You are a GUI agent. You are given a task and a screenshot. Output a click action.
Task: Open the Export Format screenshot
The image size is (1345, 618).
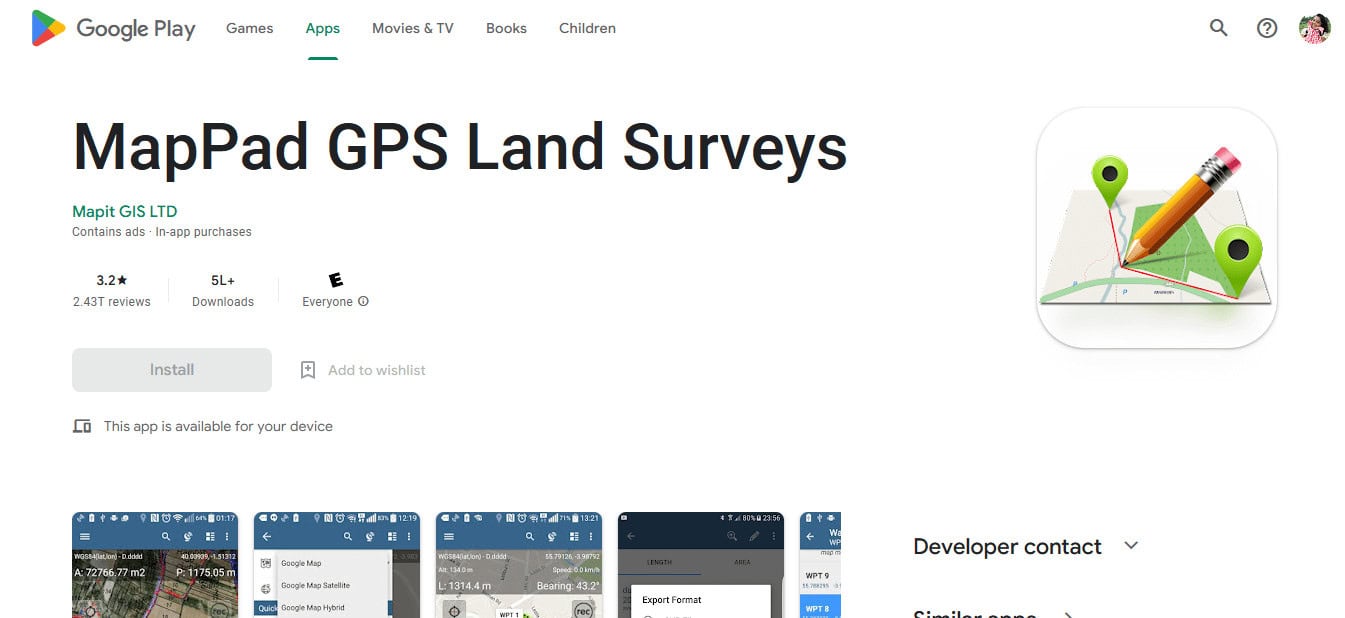point(701,565)
